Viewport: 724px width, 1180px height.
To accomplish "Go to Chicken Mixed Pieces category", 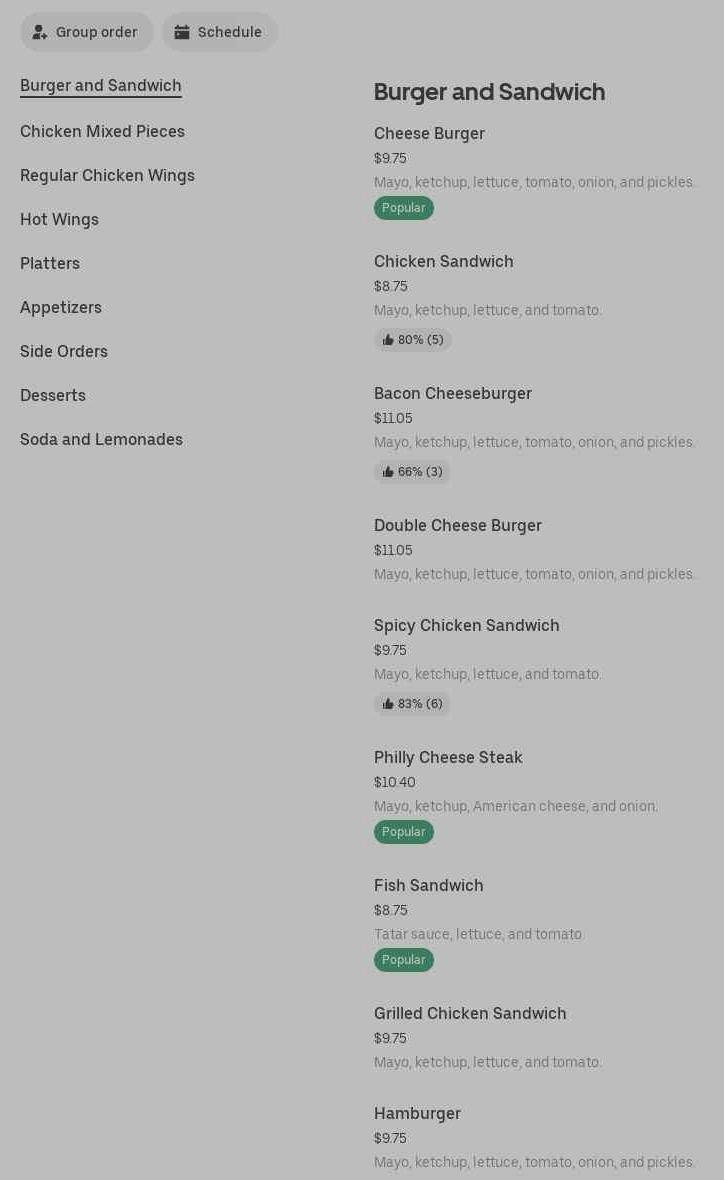I will [102, 132].
